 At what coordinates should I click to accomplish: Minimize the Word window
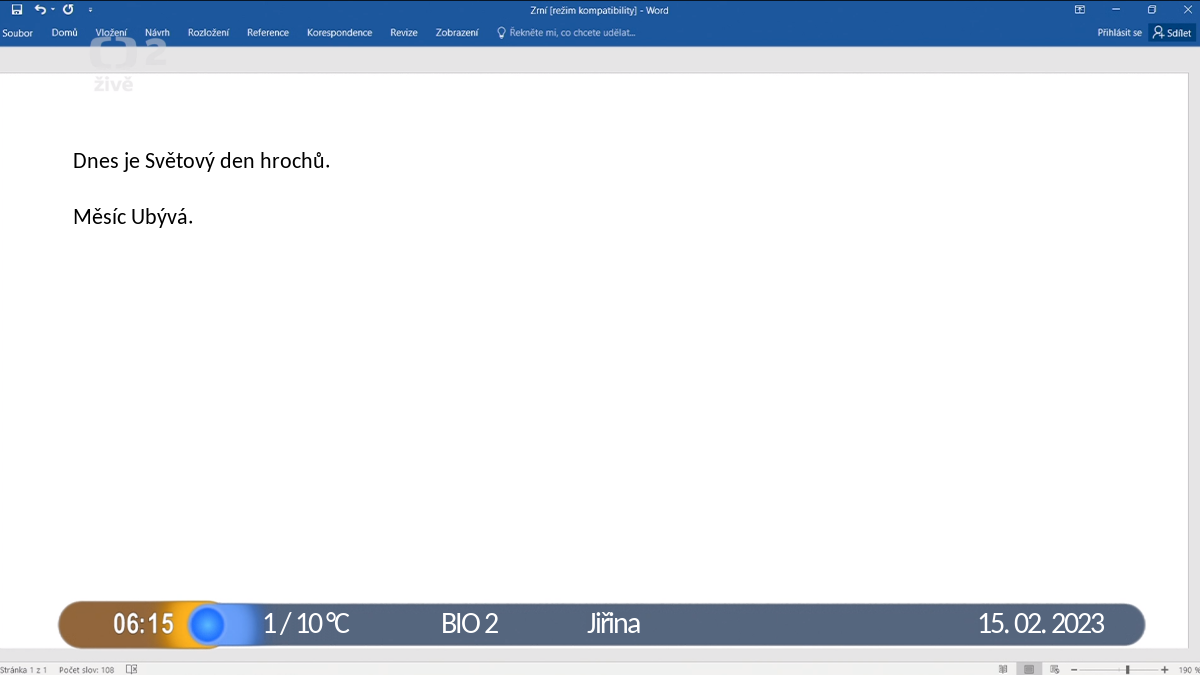pyautogui.click(x=1115, y=10)
